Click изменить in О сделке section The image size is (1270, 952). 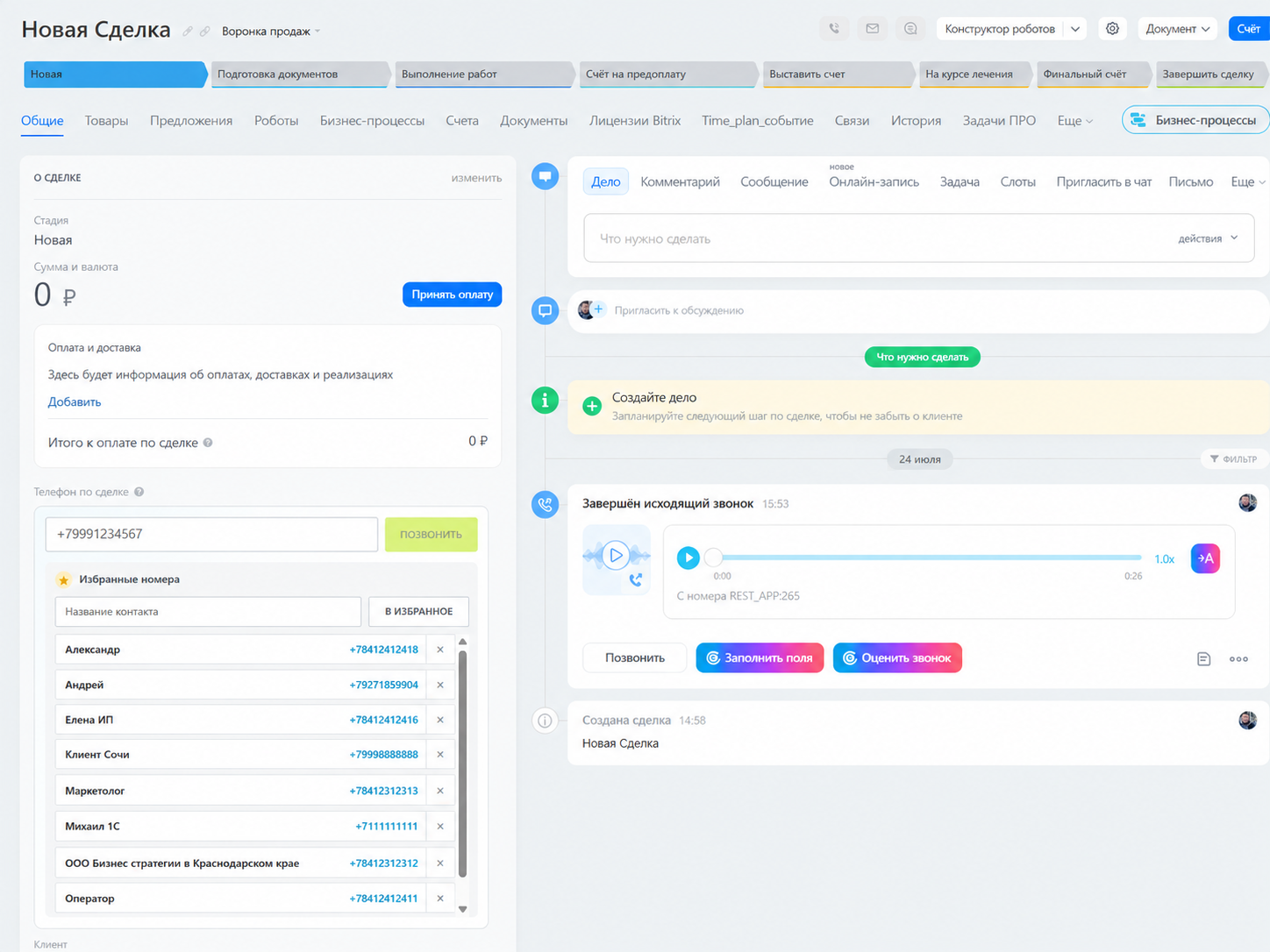click(476, 178)
